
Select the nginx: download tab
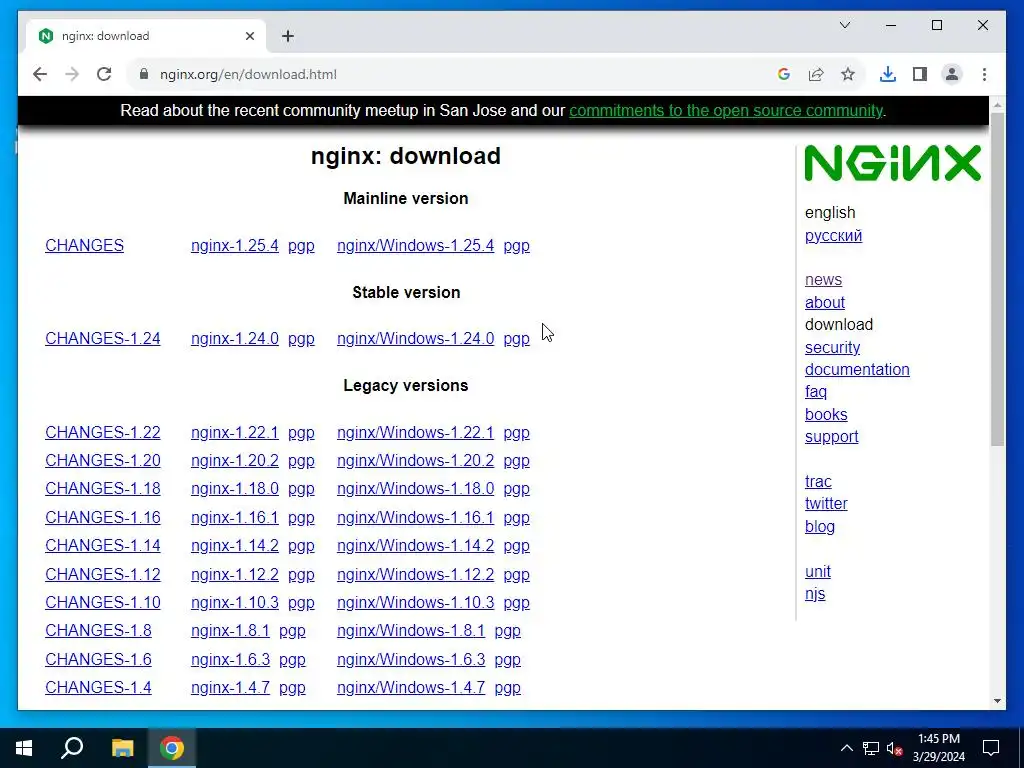(147, 36)
